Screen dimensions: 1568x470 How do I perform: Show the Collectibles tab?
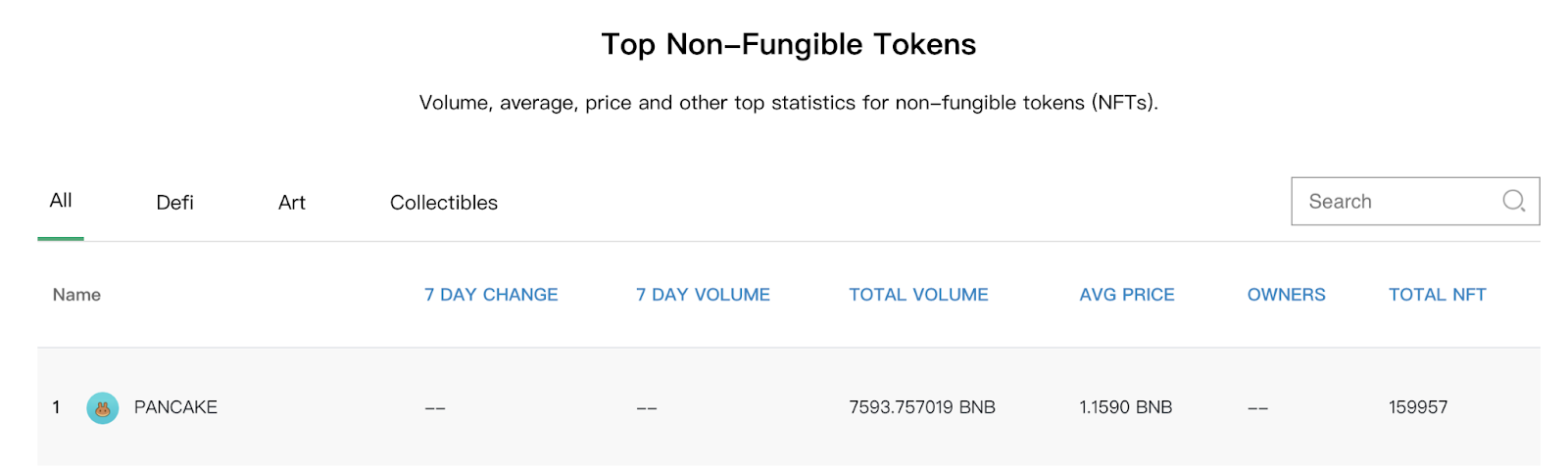click(x=443, y=203)
